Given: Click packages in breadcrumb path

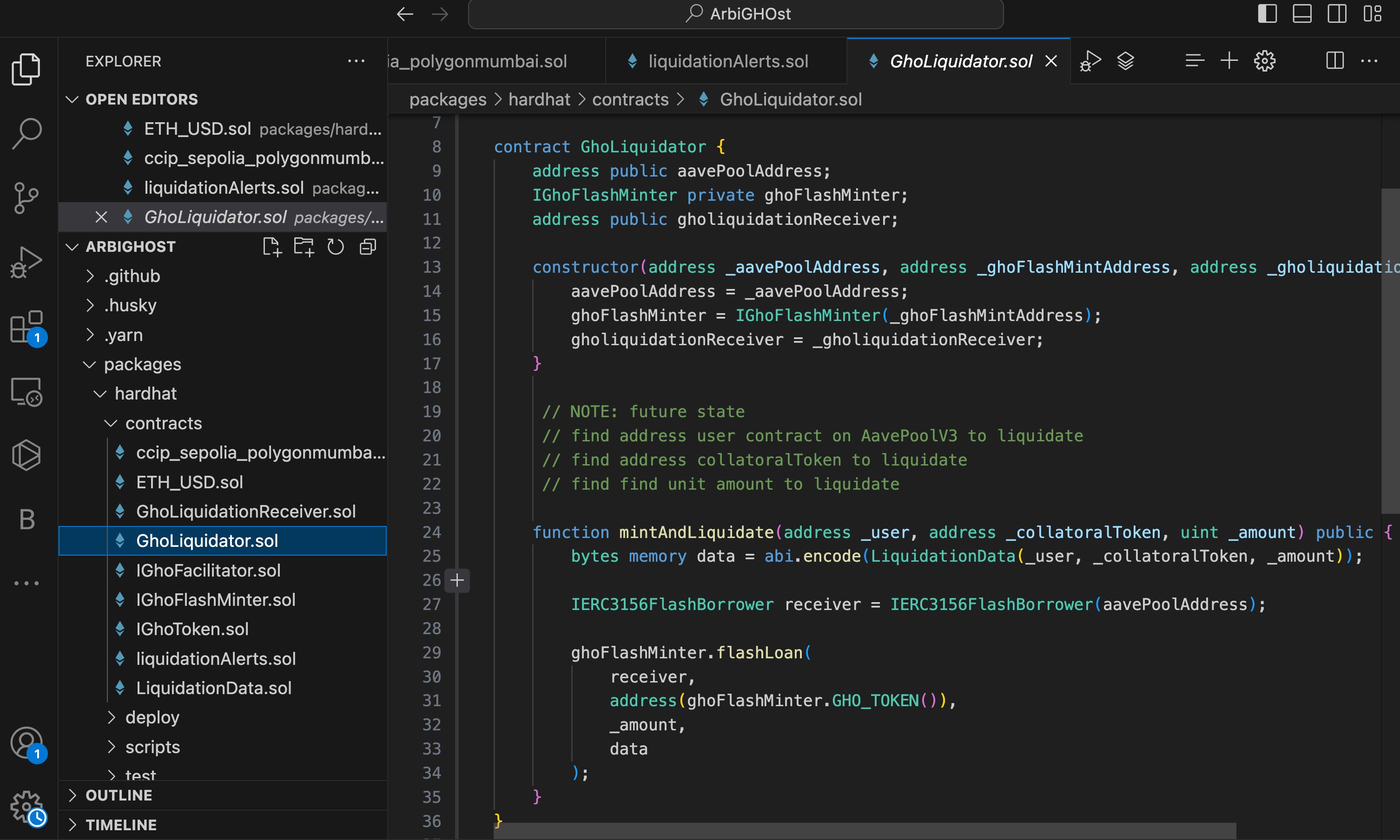Looking at the screenshot, I should (448, 99).
